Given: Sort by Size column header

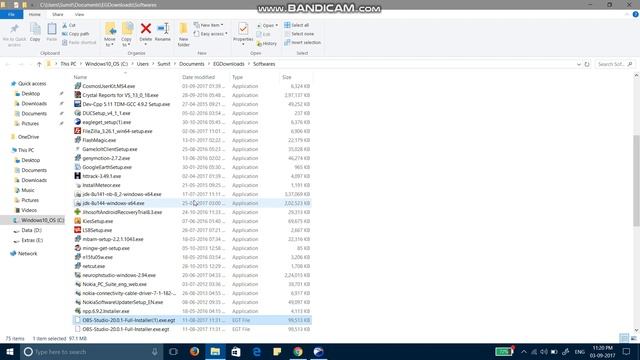Looking at the screenshot, I should point(287,77).
